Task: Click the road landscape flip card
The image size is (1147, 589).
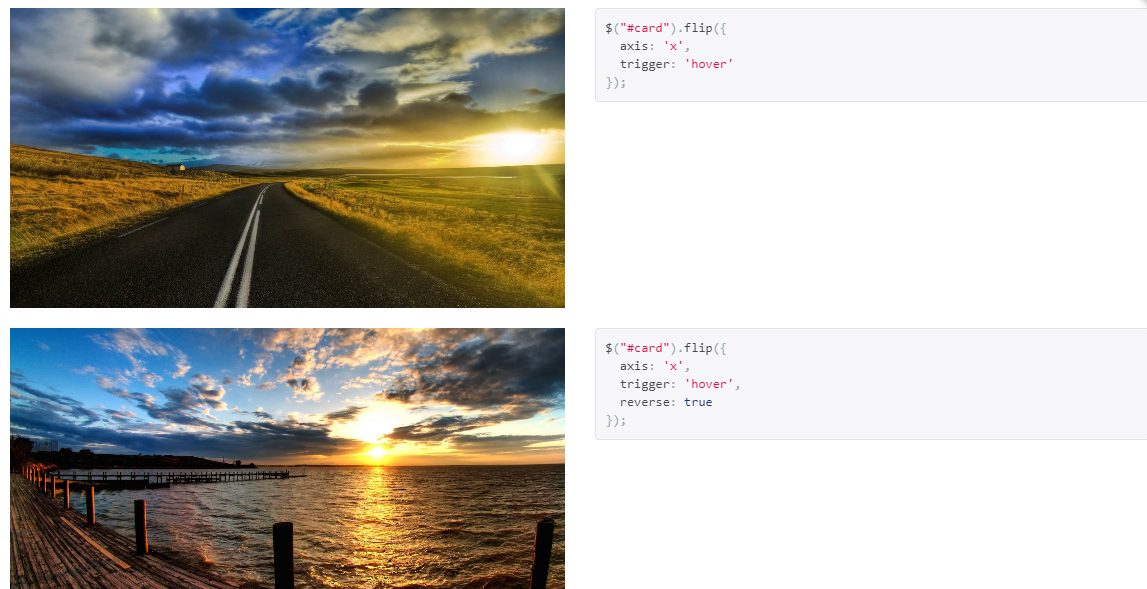Action: (287, 158)
